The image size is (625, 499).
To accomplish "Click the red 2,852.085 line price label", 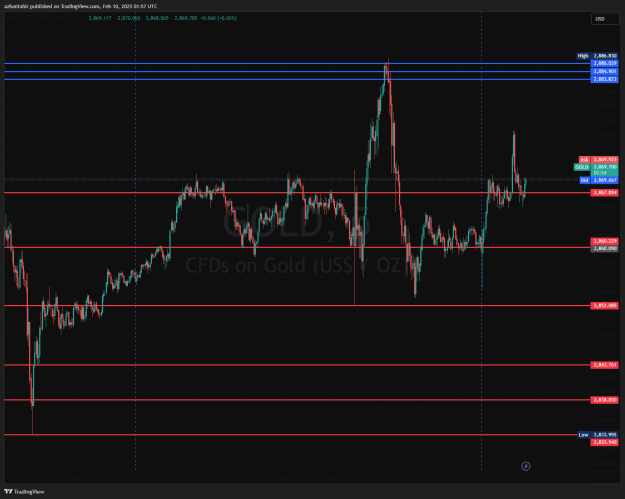I will click(605, 306).
